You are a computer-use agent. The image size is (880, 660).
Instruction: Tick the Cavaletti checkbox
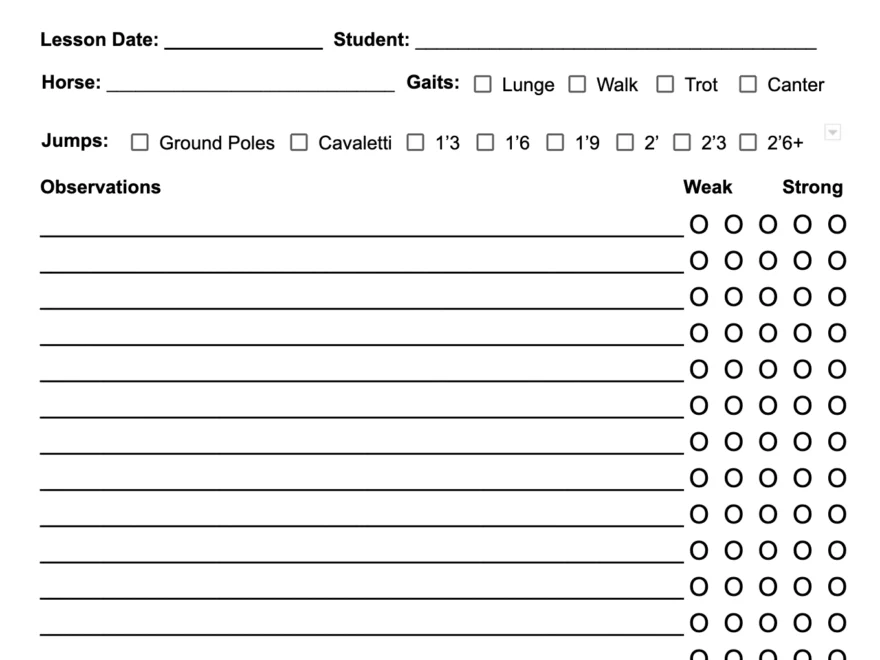[299, 143]
